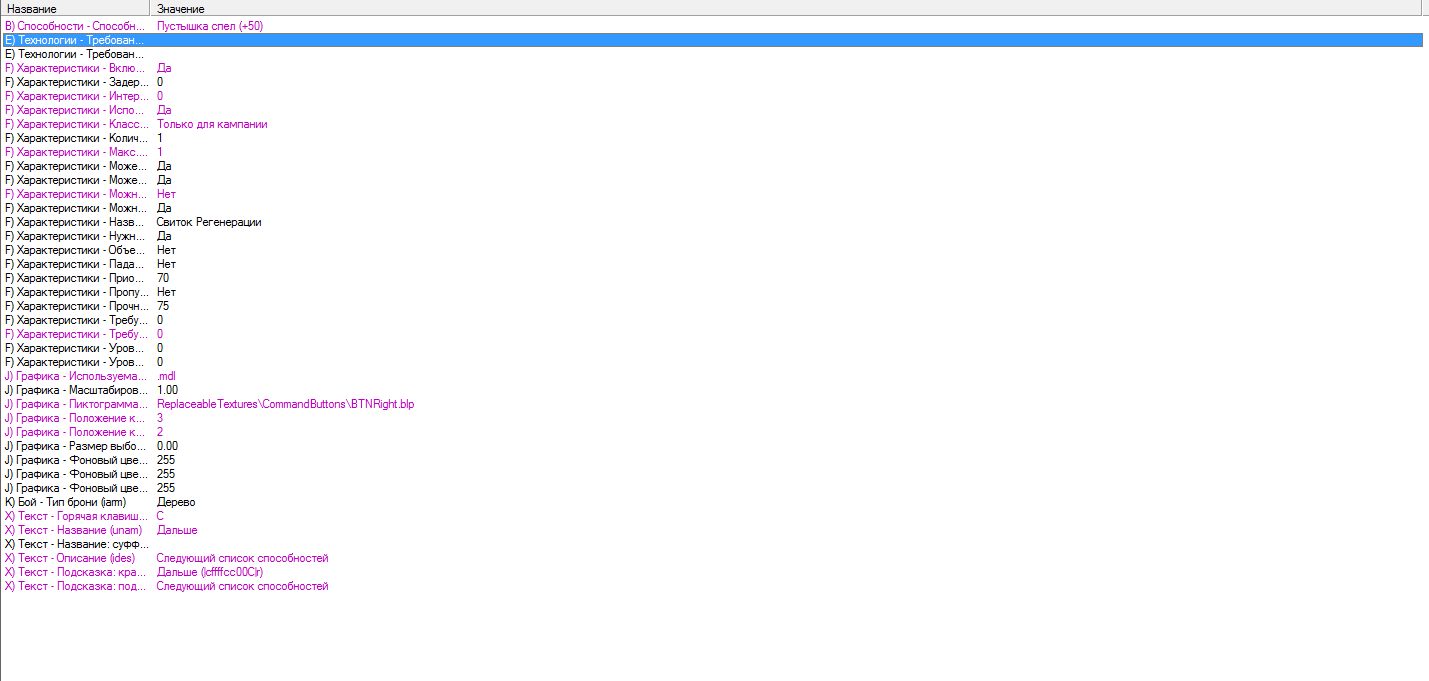
Task: Select the Характеристики - Вклю row
Action: 712,68
